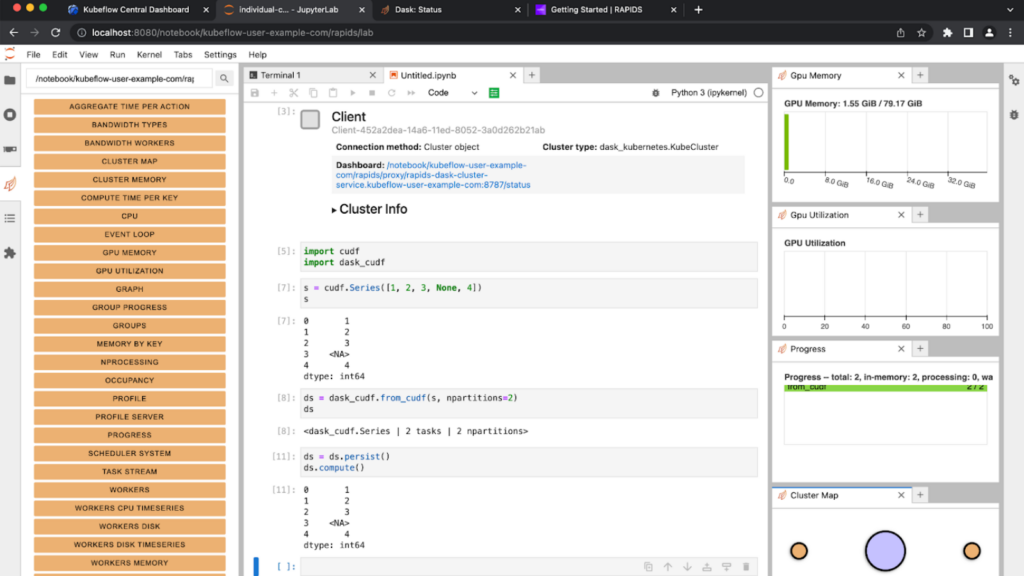The height and width of the screenshot is (576, 1024).
Task: Open the running terminals and kernels icon
Action: point(10,114)
